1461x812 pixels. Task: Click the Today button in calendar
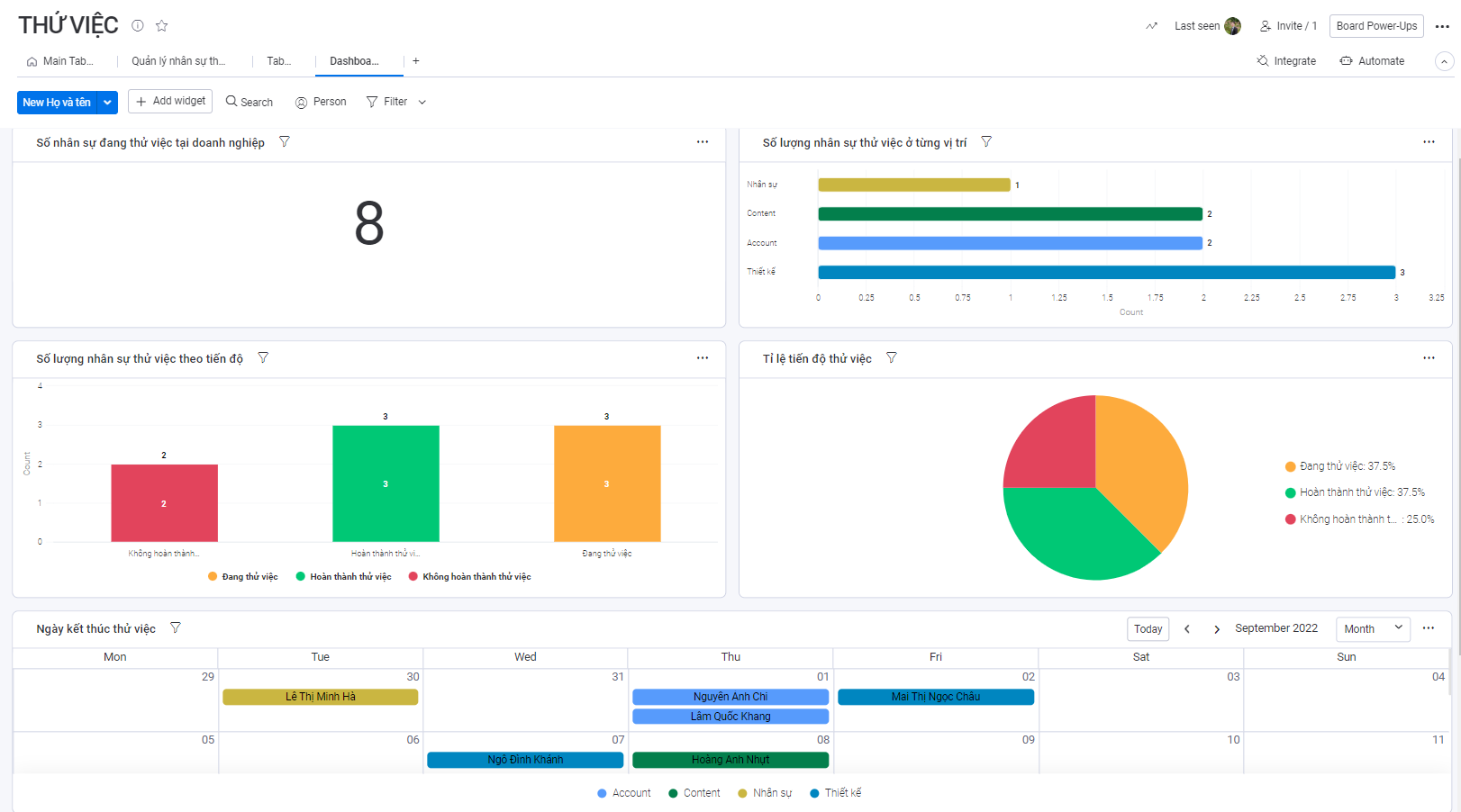tap(1148, 629)
